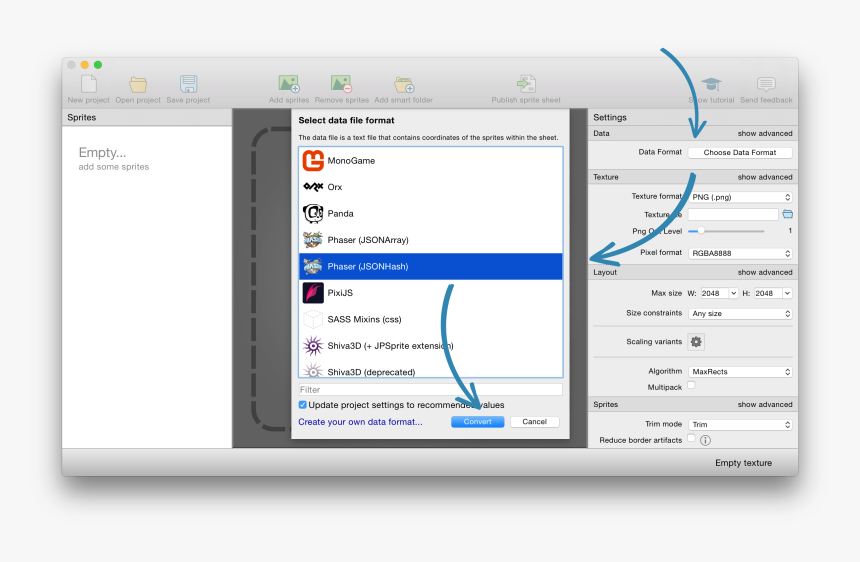Viewport: 860px width, 562px height.
Task: Open the Max size width dropdown arrow
Action: tap(733, 293)
